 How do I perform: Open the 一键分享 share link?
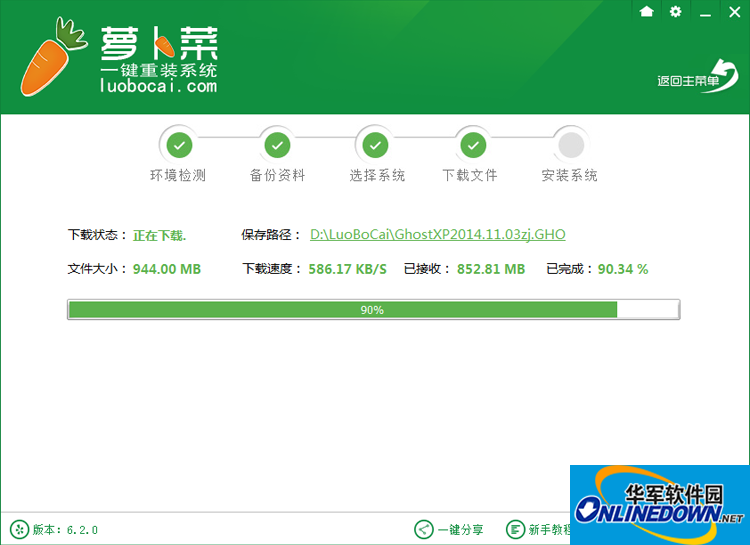coord(460,530)
